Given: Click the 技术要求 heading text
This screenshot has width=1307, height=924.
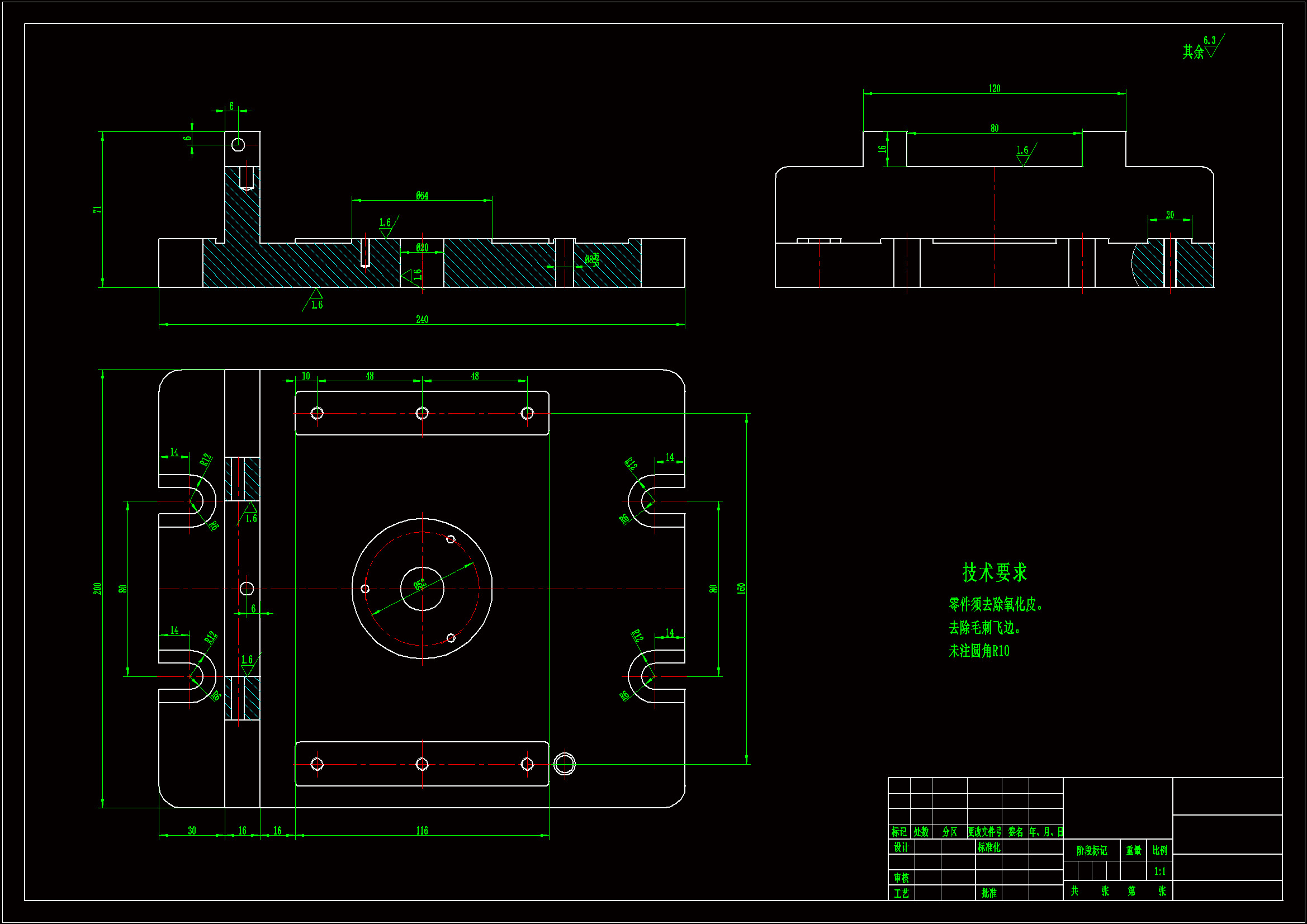Looking at the screenshot, I should (995, 572).
